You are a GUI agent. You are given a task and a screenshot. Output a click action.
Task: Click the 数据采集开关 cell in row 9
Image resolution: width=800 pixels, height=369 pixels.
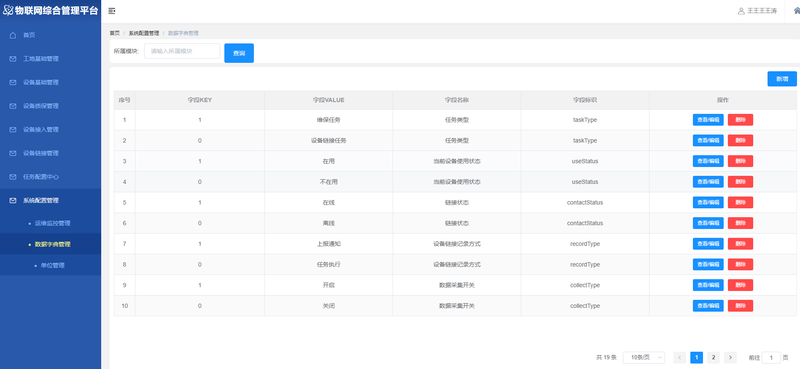point(457,285)
